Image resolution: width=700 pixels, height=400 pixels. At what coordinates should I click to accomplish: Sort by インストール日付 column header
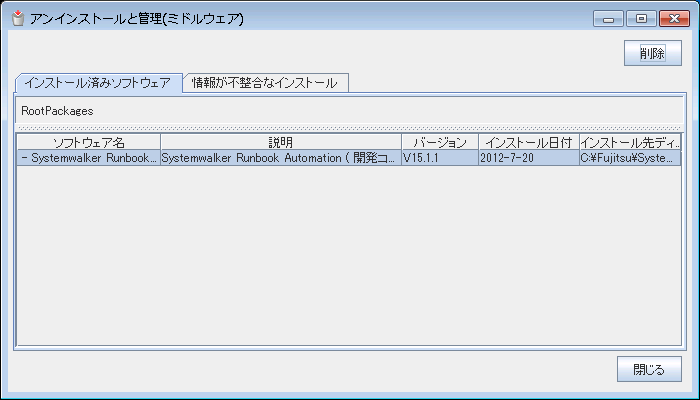[529, 142]
